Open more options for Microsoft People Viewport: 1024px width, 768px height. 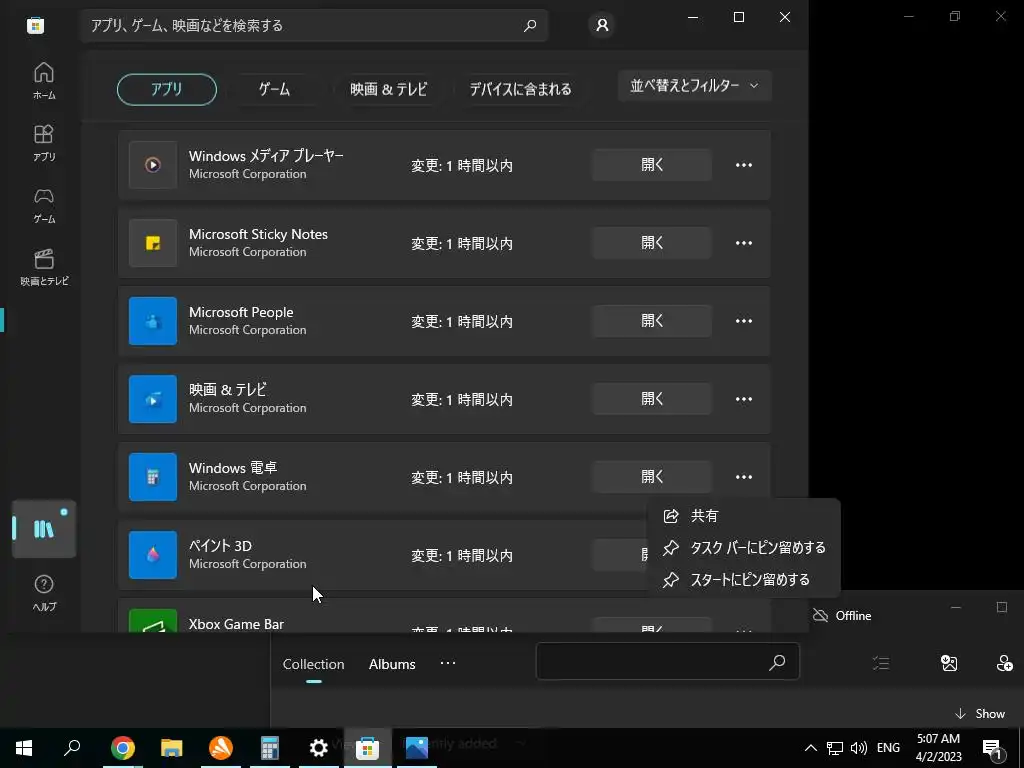744,321
